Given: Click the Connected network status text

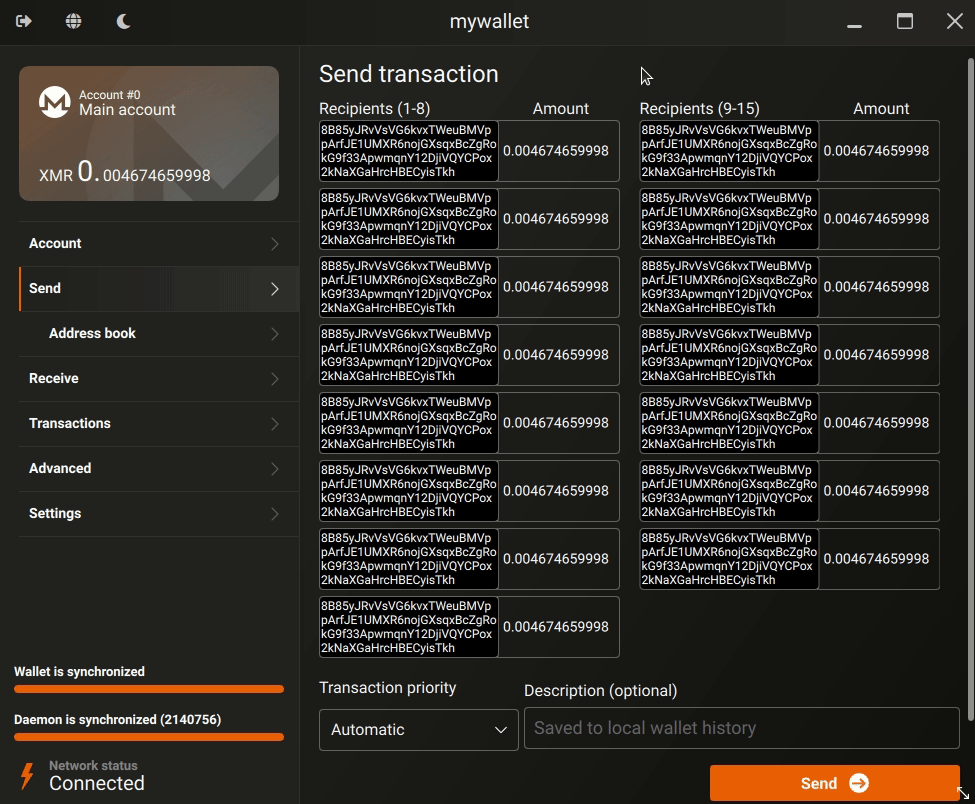Looking at the screenshot, I should [97, 783].
